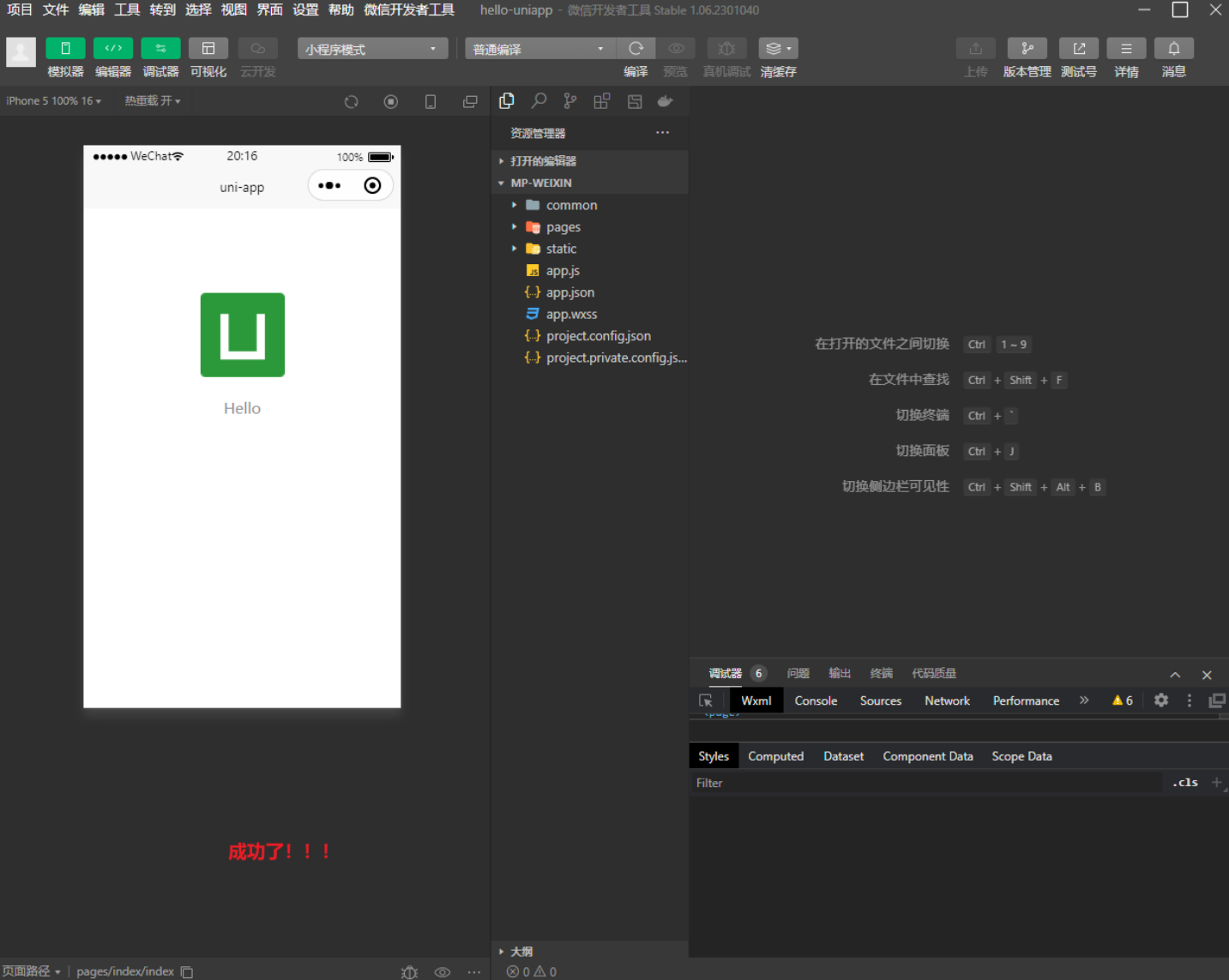Open the app.js file
1229x980 pixels.
pos(590,271)
